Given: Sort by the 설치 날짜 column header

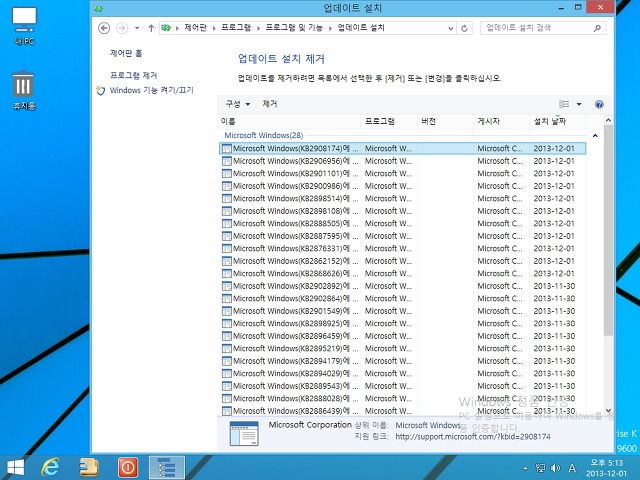Looking at the screenshot, I should pyautogui.click(x=557, y=121).
